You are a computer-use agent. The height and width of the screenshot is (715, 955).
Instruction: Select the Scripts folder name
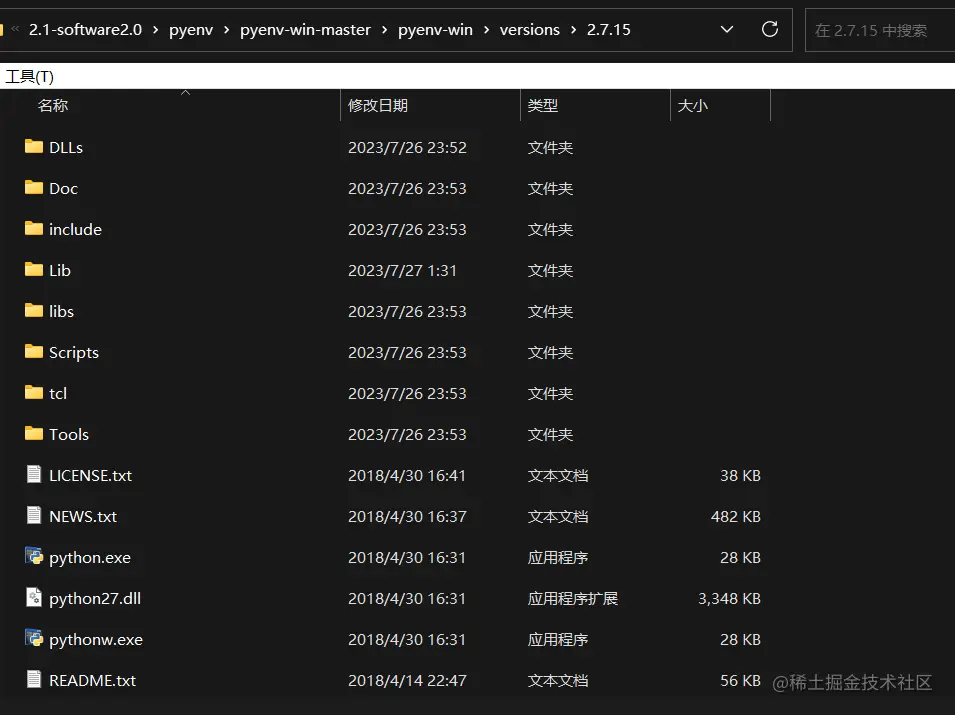coord(74,353)
